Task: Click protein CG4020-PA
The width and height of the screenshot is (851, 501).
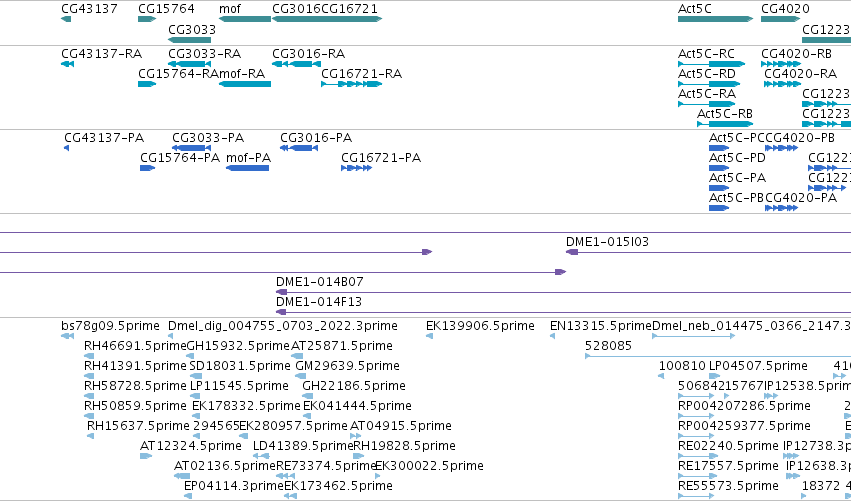Action: point(782,208)
